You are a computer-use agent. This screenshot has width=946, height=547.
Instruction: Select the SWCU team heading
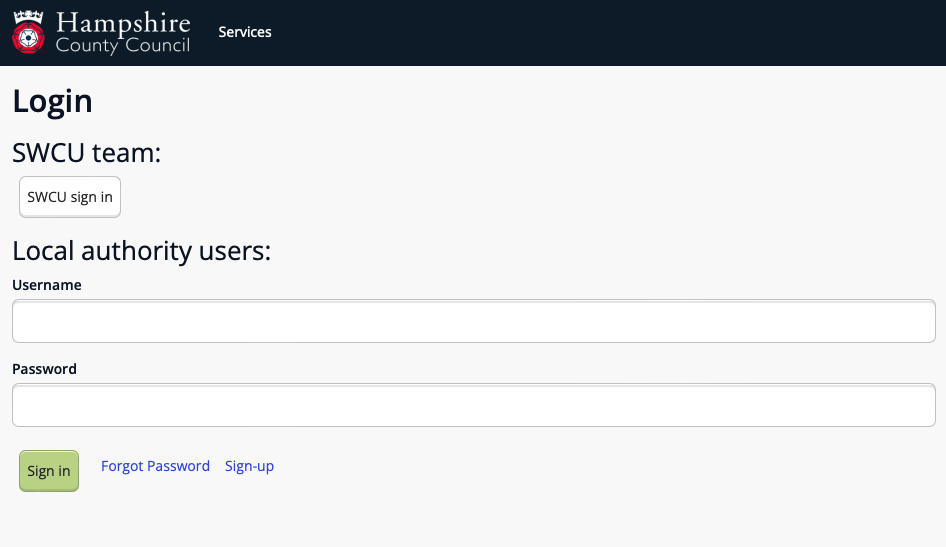tap(86, 153)
